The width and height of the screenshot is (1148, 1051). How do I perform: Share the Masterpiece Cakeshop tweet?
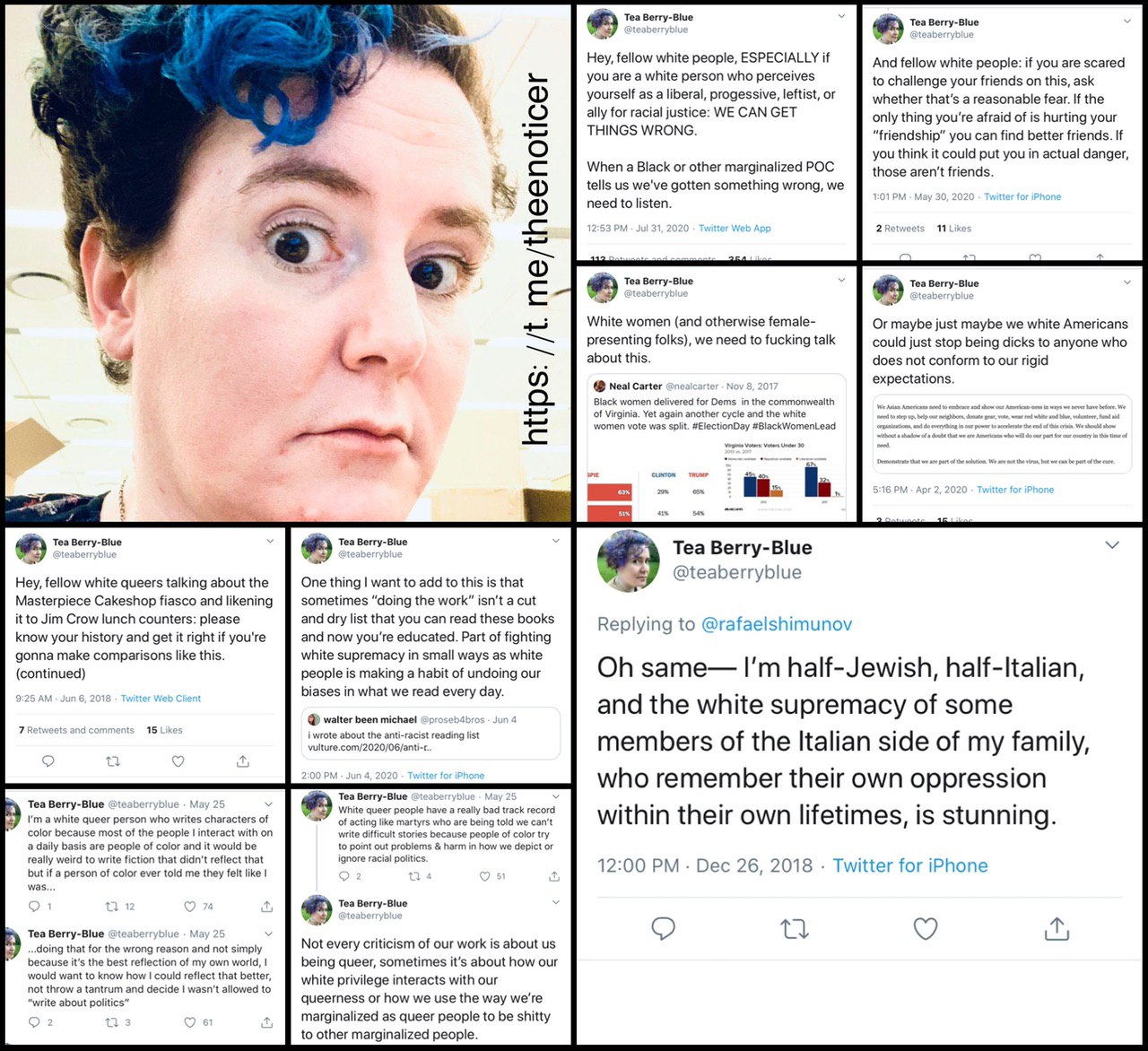pyautogui.click(x=243, y=760)
